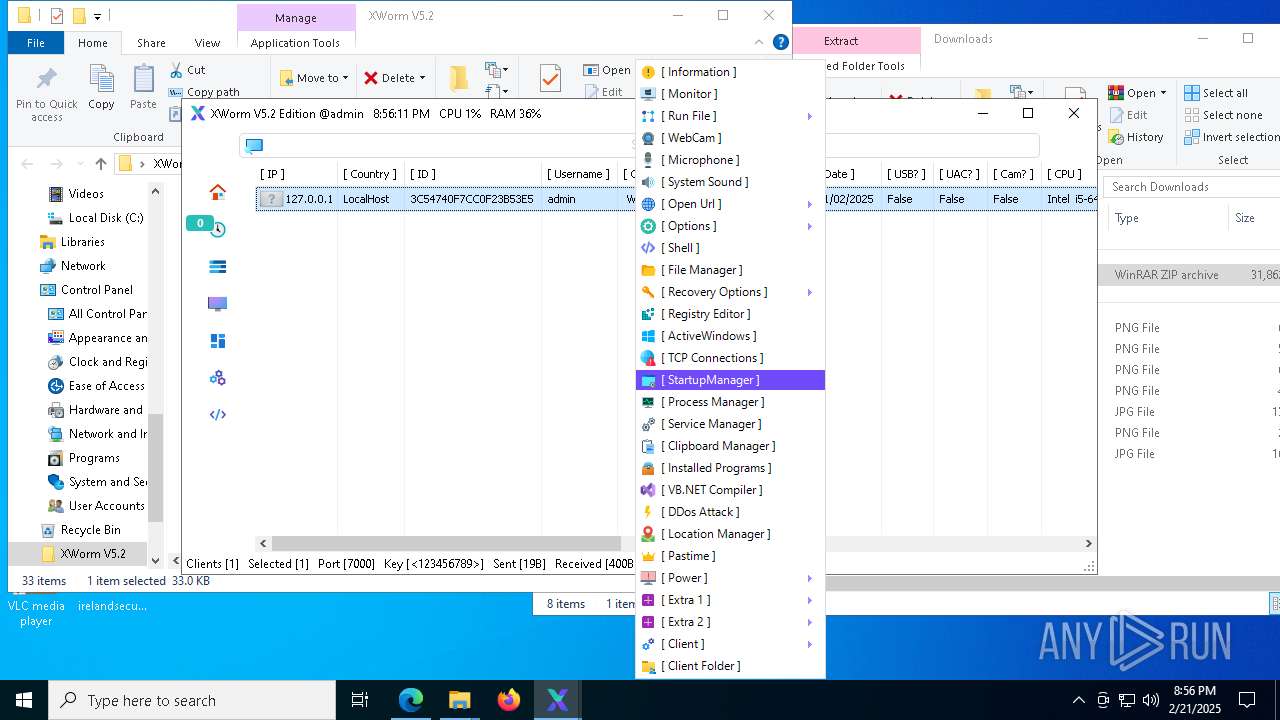Open the XWorm history clock sidebar icon
The image size is (1280, 720).
click(217, 229)
